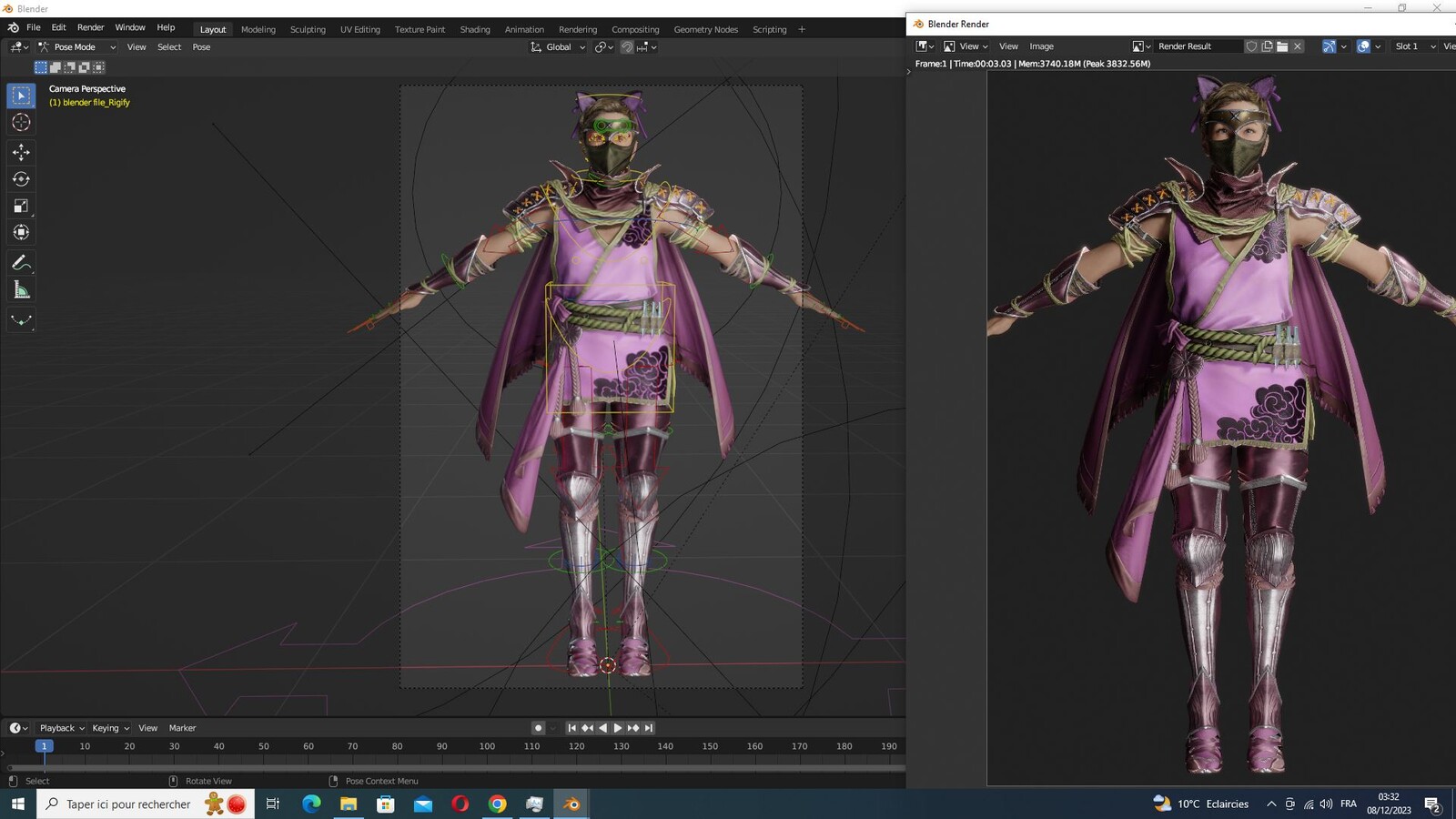Screen dimensions: 1456x819
Task: Expand the Playback popover
Action: coord(62,728)
